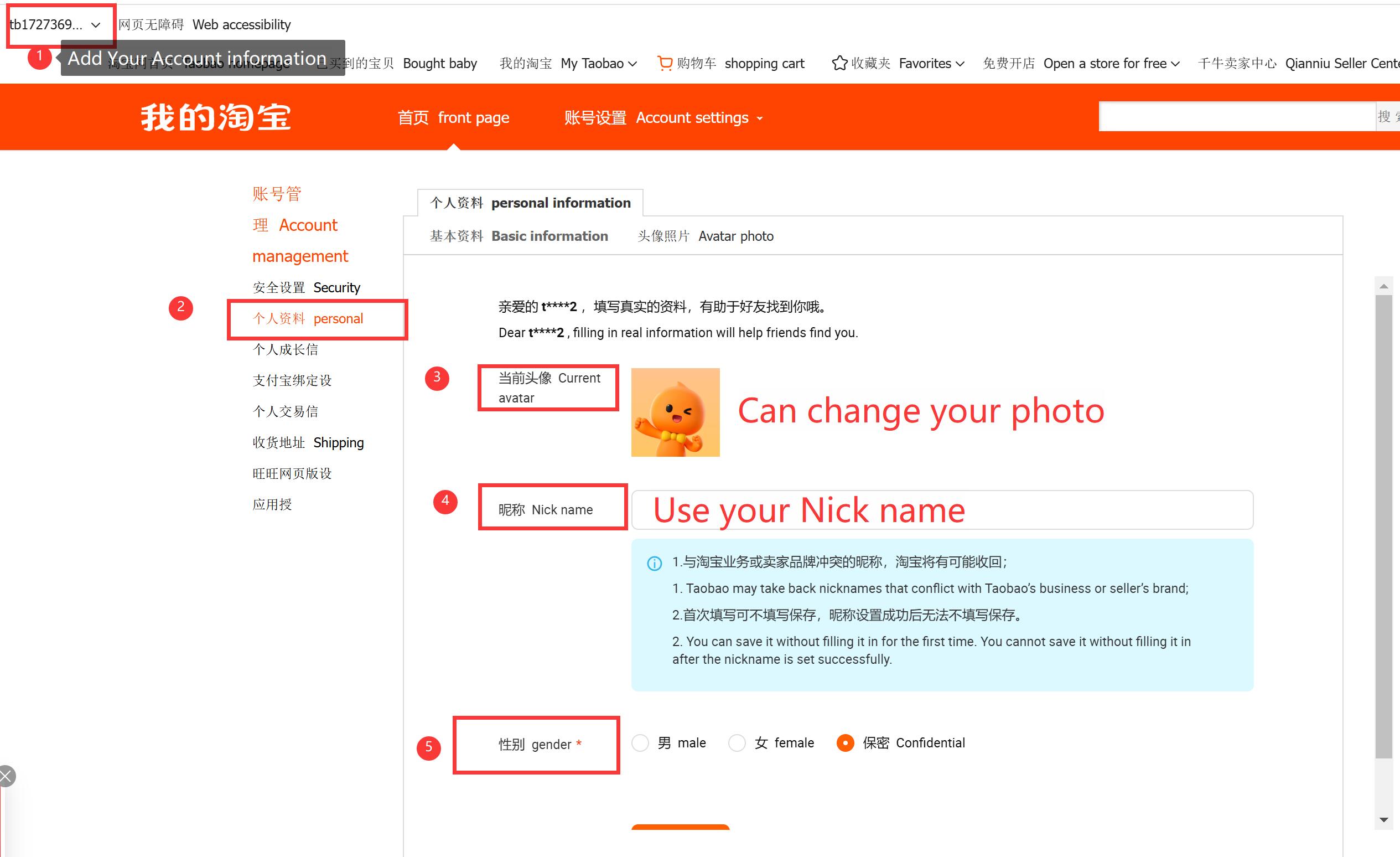Click the shopping cart icon
The image size is (1400, 857).
[x=664, y=63]
